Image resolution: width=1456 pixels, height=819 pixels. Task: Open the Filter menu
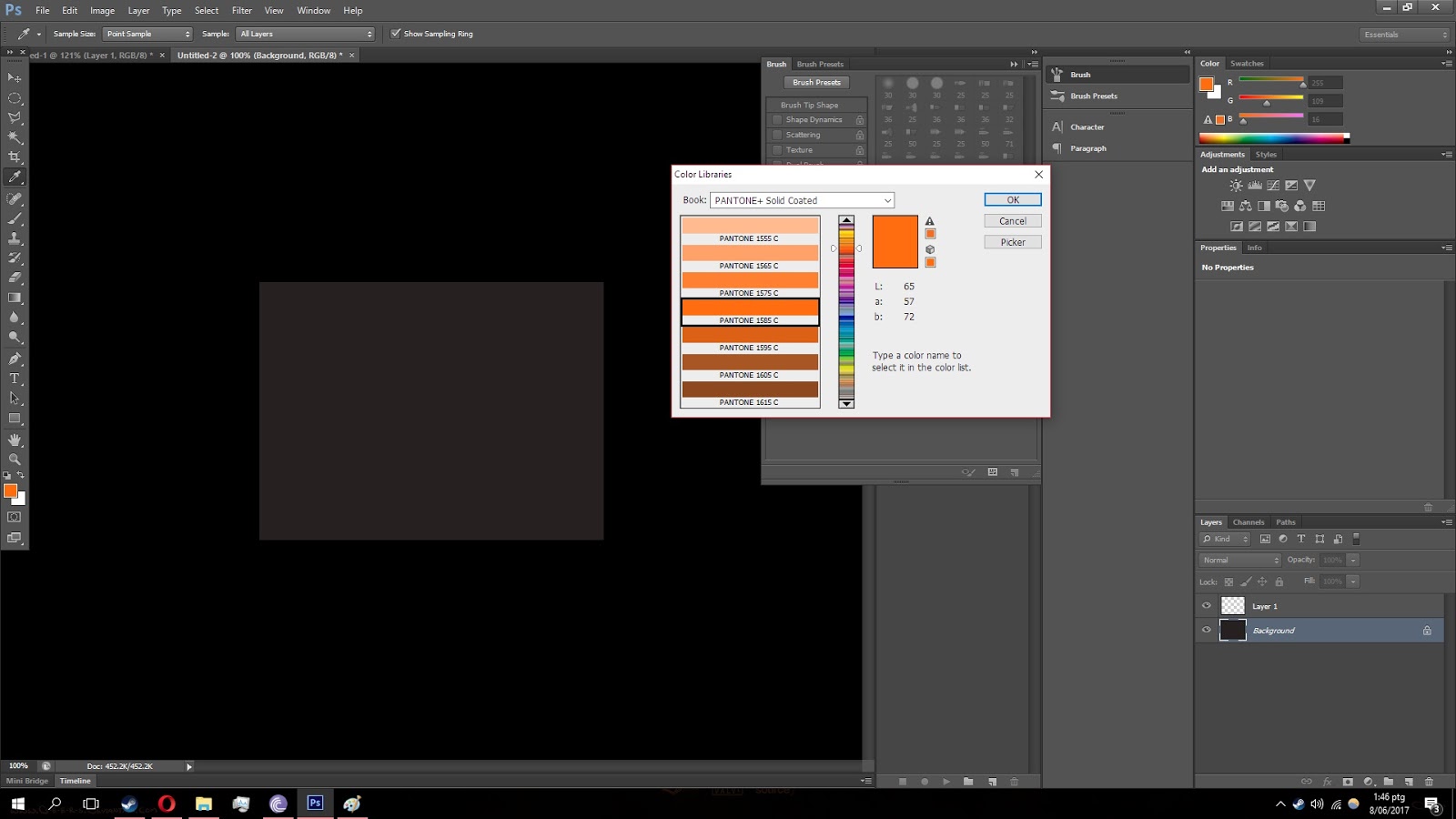pos(241,11)
